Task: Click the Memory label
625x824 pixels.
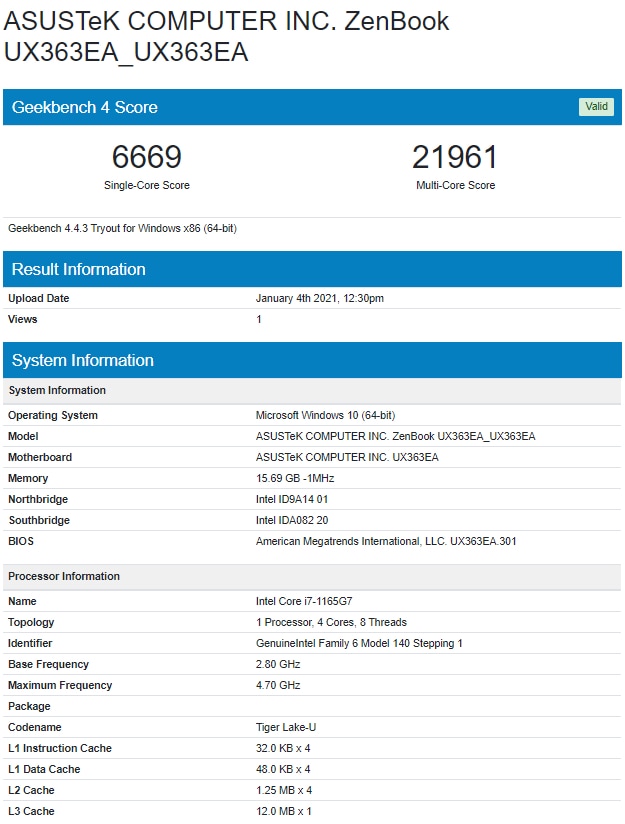Action: point(28,478)
